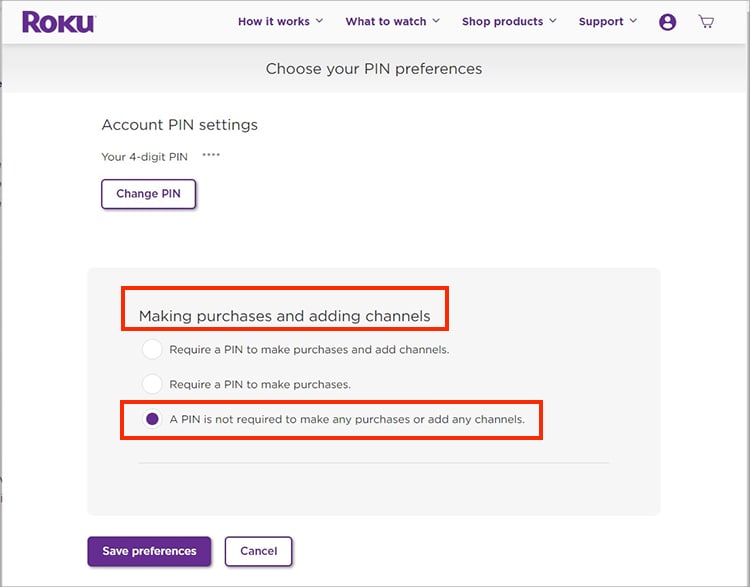Click the Your 4-digit PIN label
750x587 pixels.
144,157
